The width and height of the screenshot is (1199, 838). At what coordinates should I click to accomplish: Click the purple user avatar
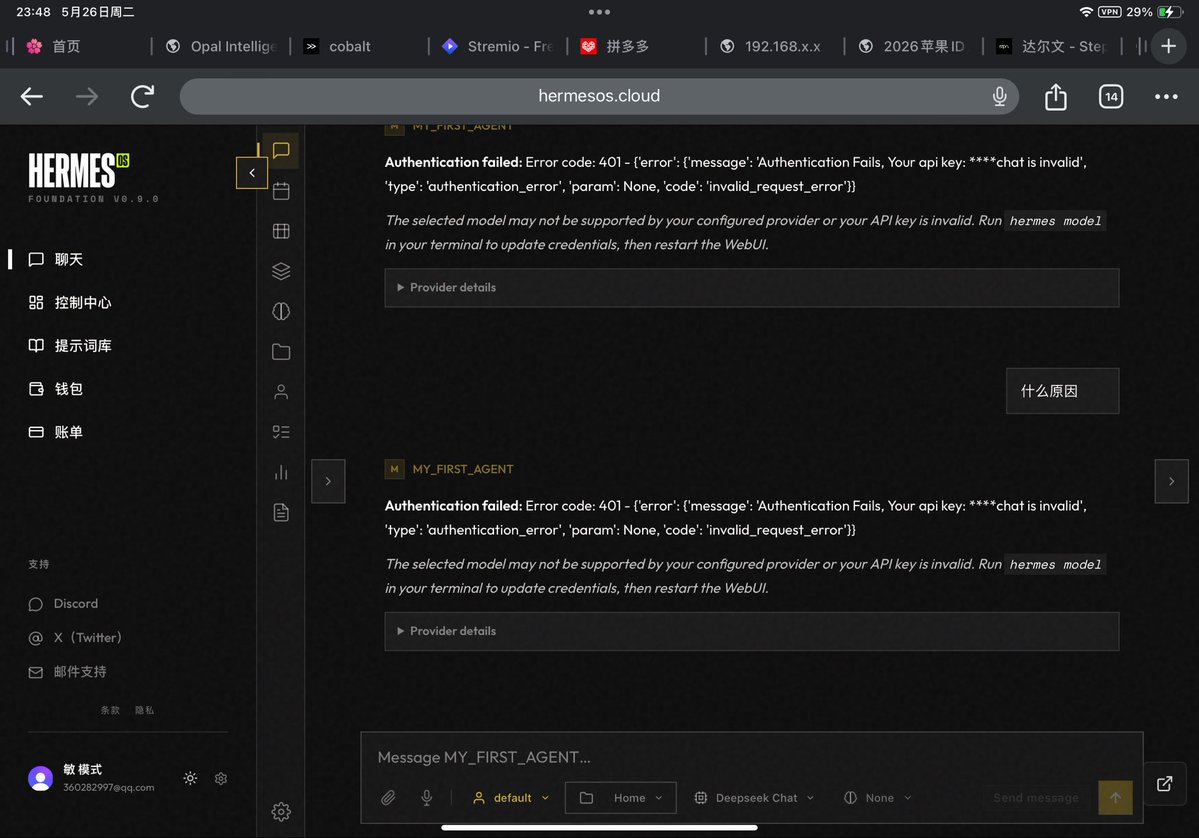pyautogui.click(x=41, y=778)
